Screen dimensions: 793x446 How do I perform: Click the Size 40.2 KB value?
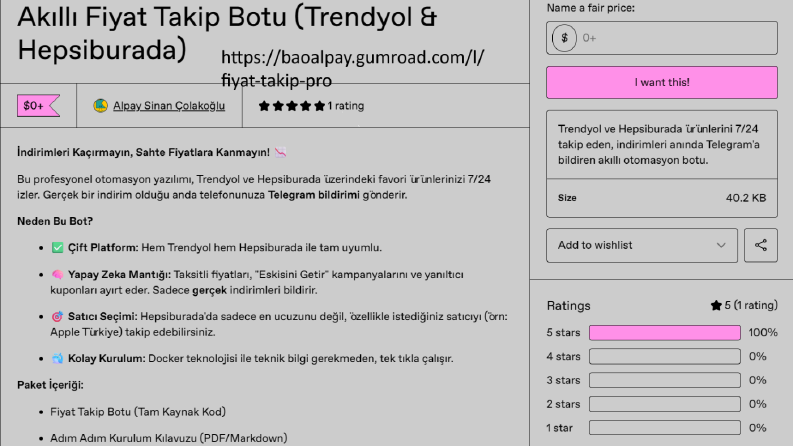coord(746,198)
